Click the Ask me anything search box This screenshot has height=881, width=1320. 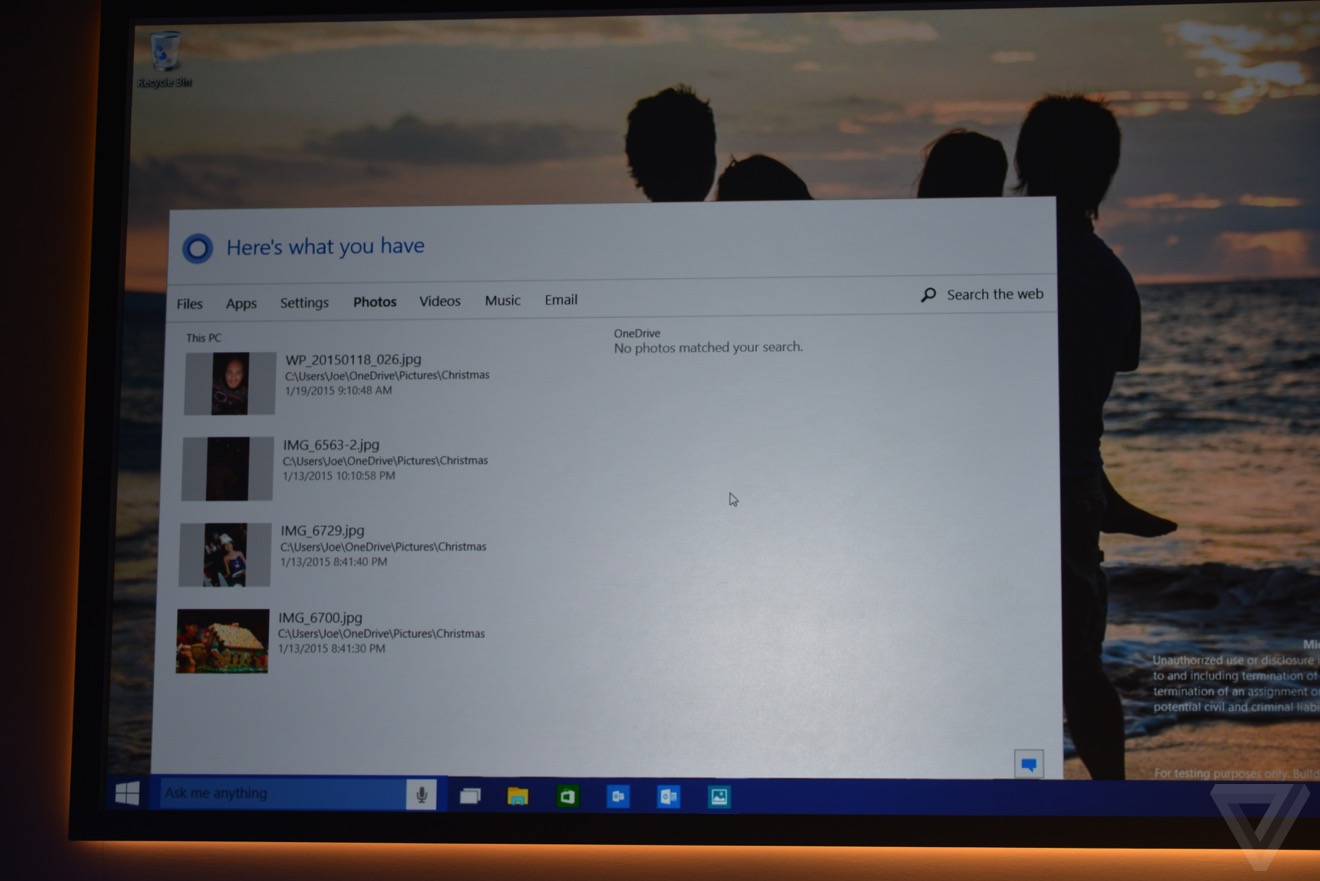pyautogui.click(x=282, y=794)
